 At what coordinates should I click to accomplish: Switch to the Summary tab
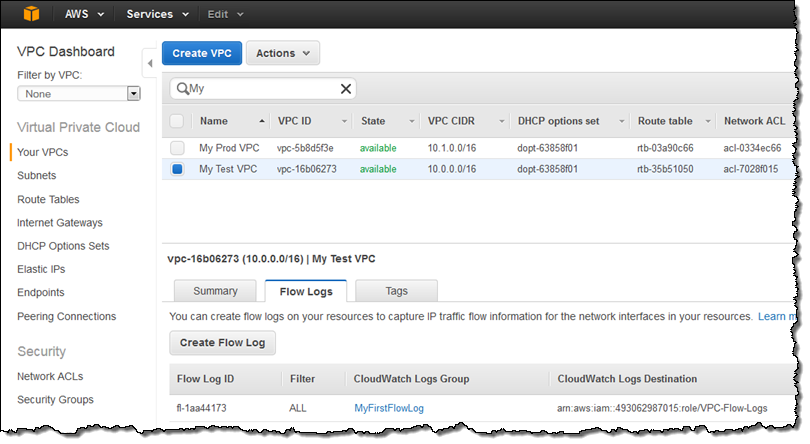click(215, 291)
